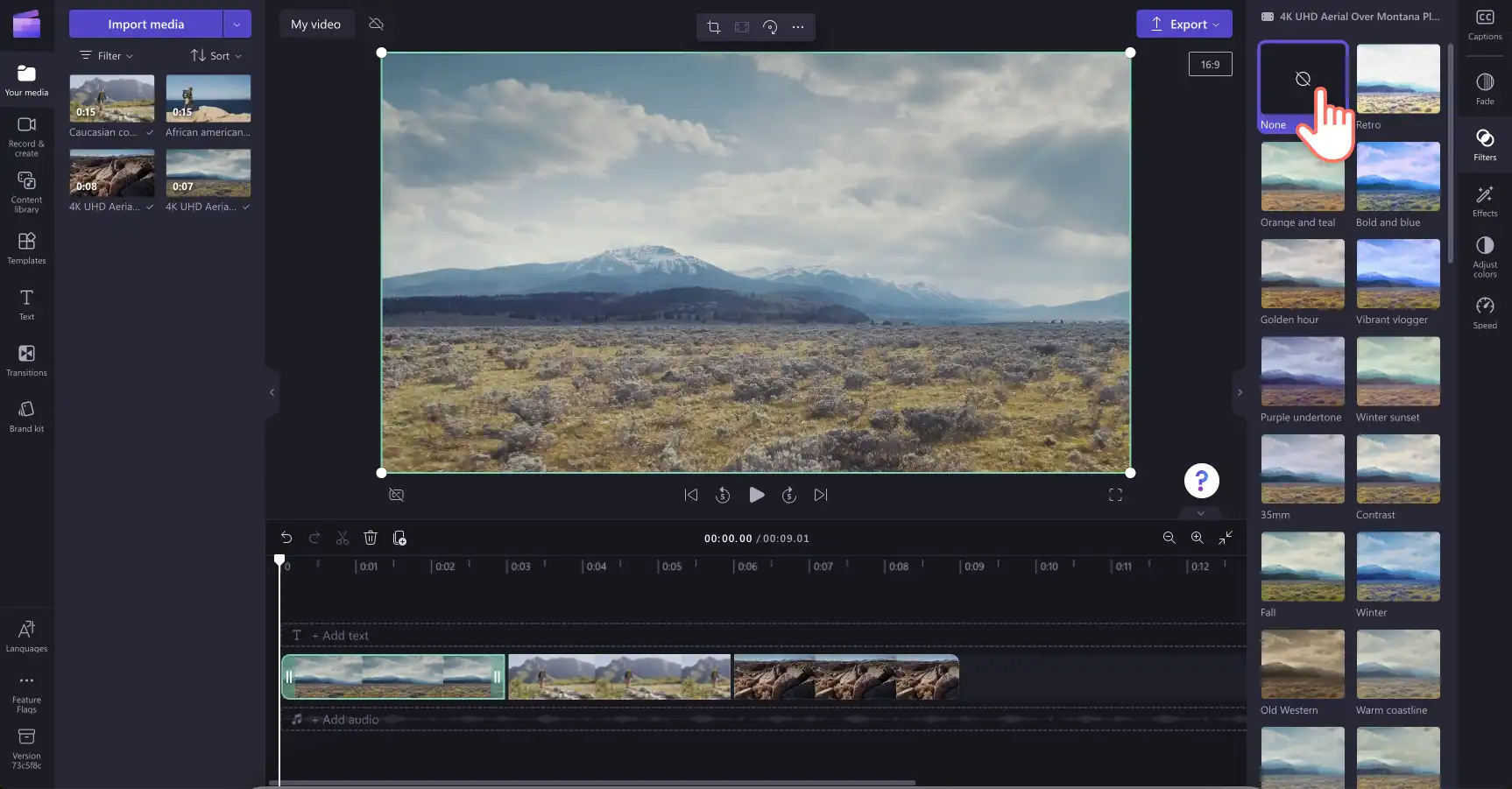Open the Effects panel
Screen dimensions: 1512x789
(x=1485, y=201)
